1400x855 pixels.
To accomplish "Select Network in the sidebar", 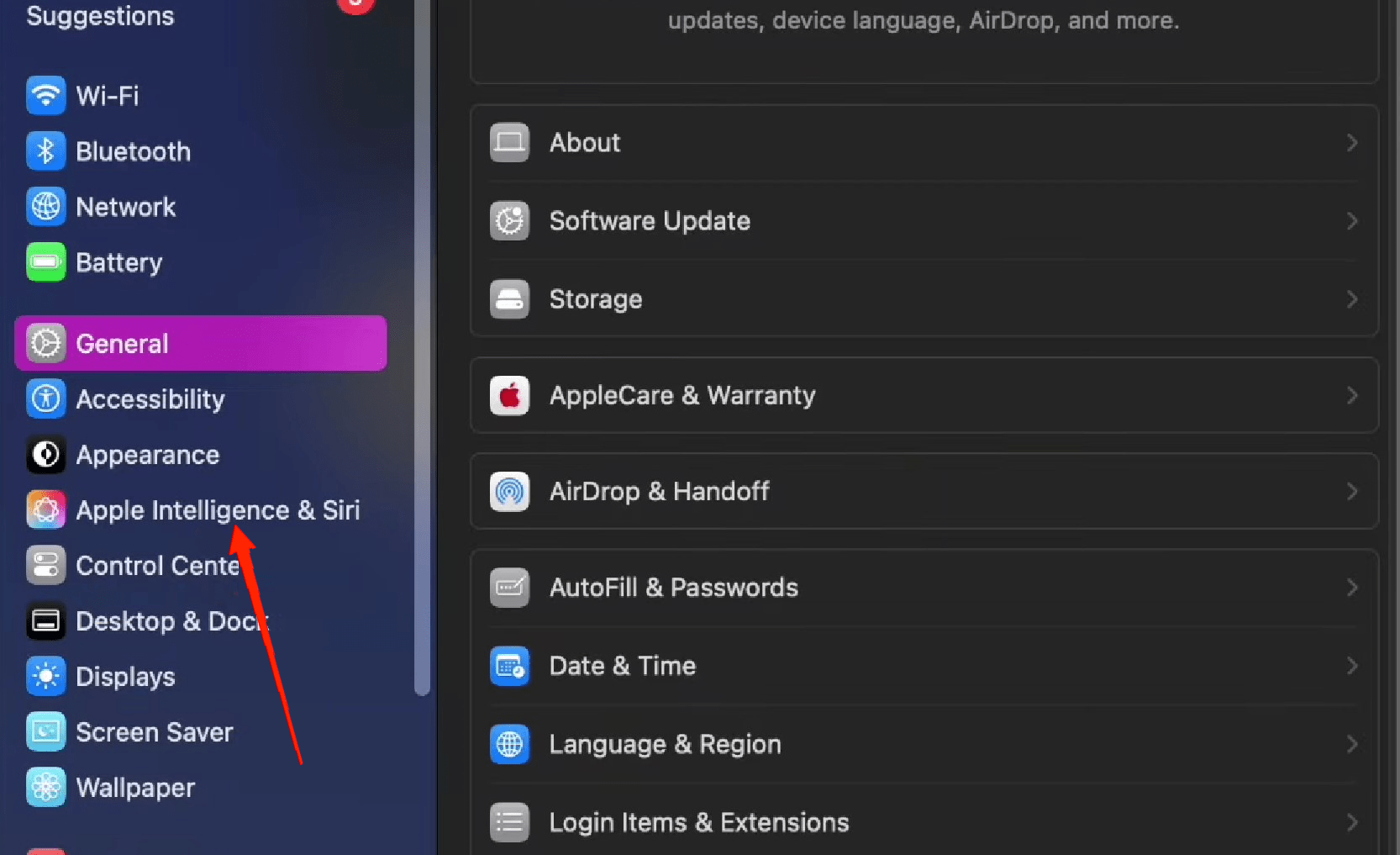I will tap(126, 207).
